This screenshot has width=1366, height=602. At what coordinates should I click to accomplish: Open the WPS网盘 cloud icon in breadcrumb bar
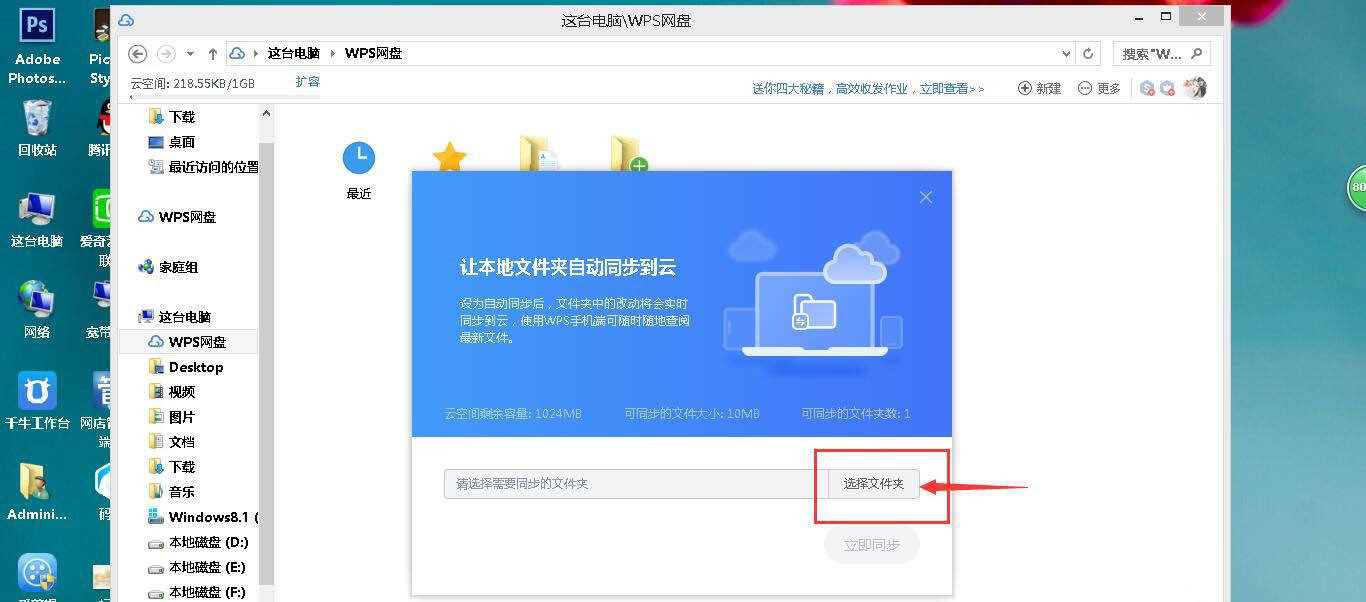237,53
